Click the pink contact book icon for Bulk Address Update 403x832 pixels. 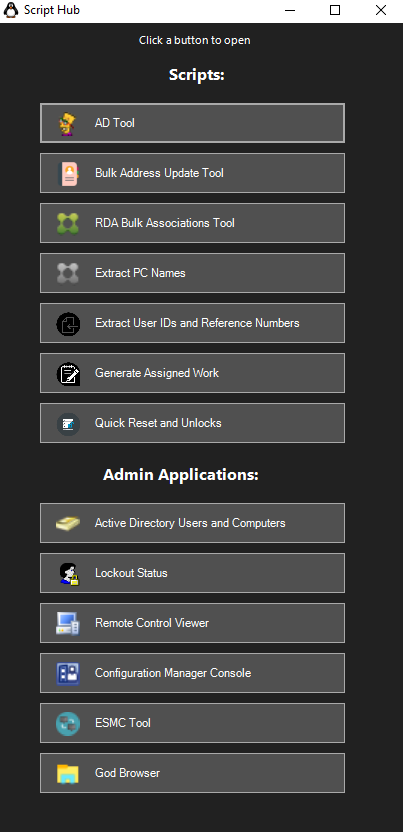tap(68, 173)
